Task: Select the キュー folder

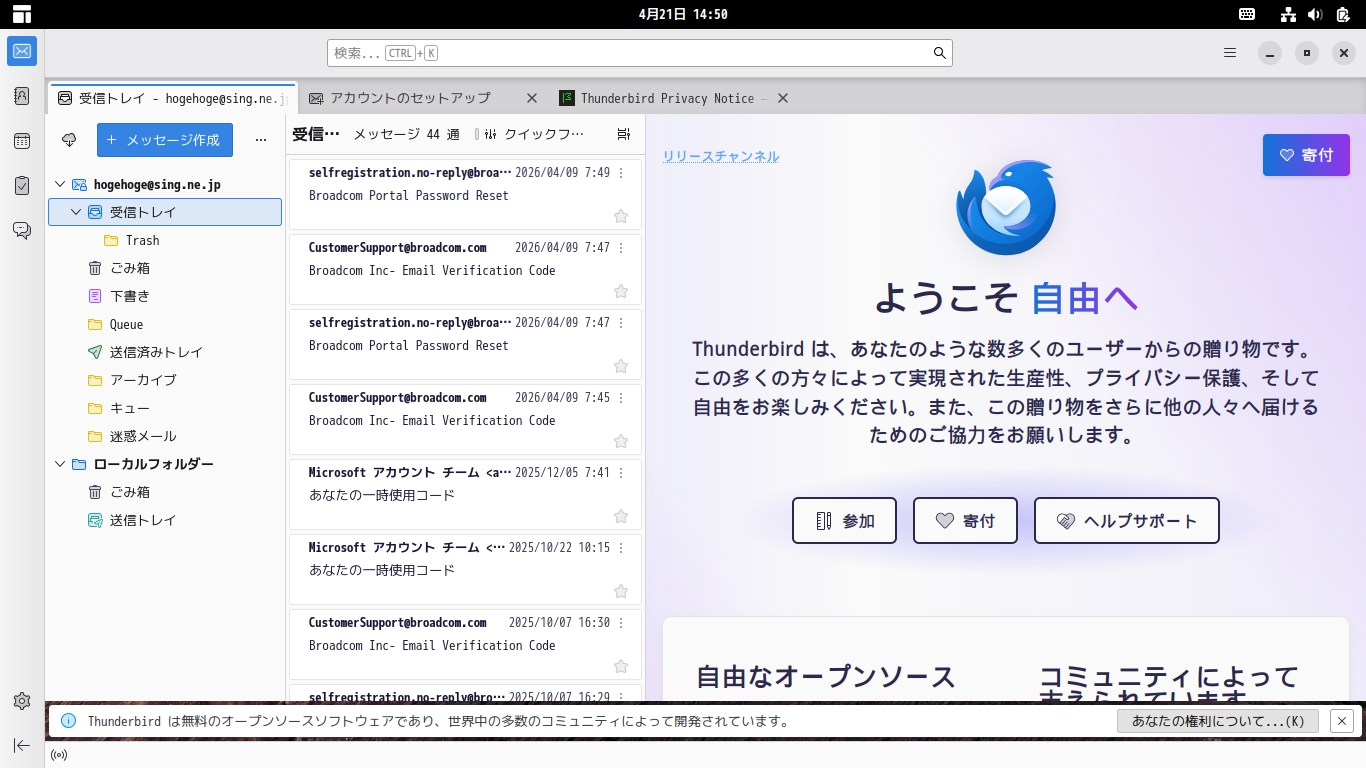Action: pyautogui.click(x=165, y=408)
